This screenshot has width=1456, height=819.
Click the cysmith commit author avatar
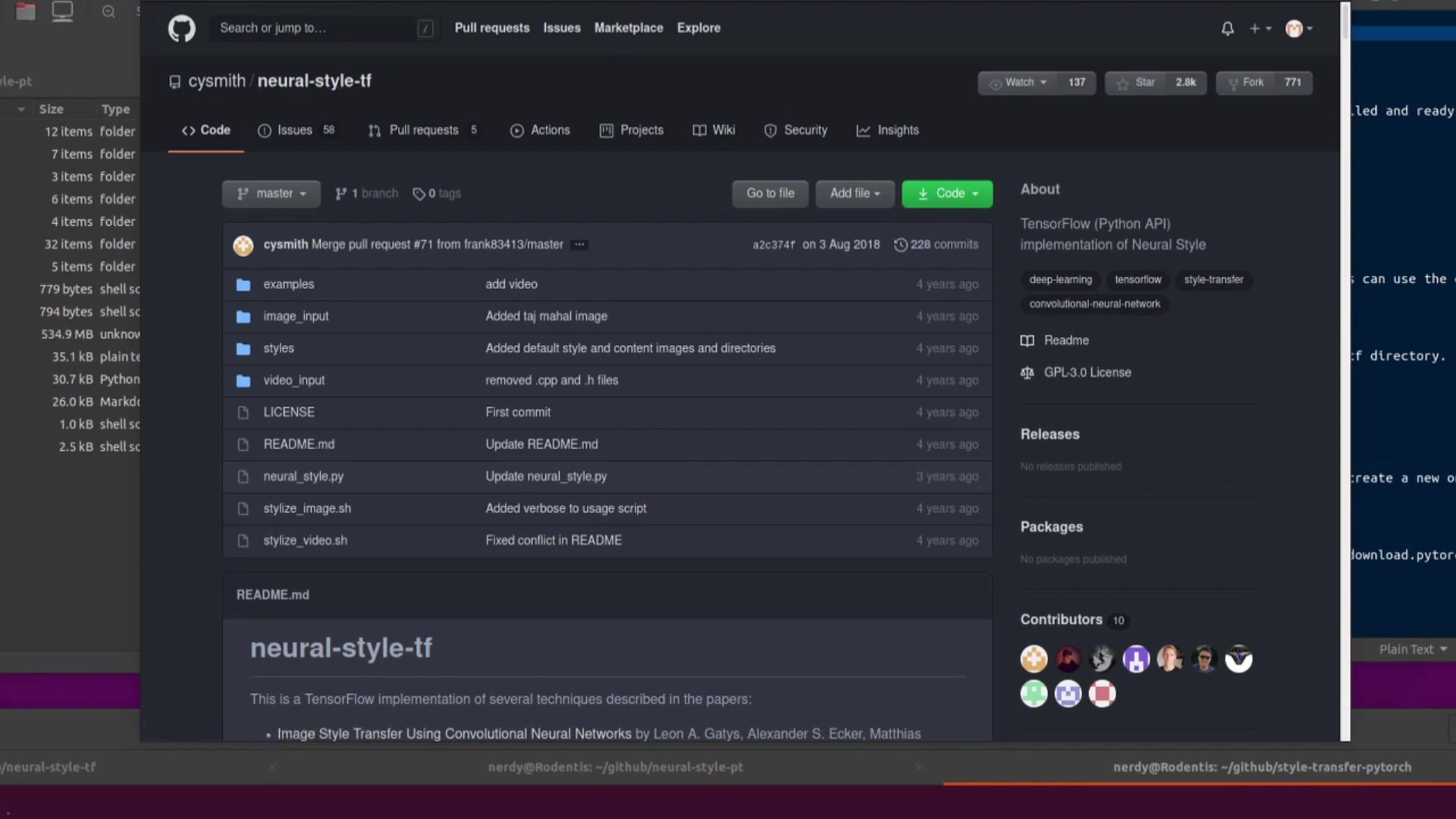point(243,245)
